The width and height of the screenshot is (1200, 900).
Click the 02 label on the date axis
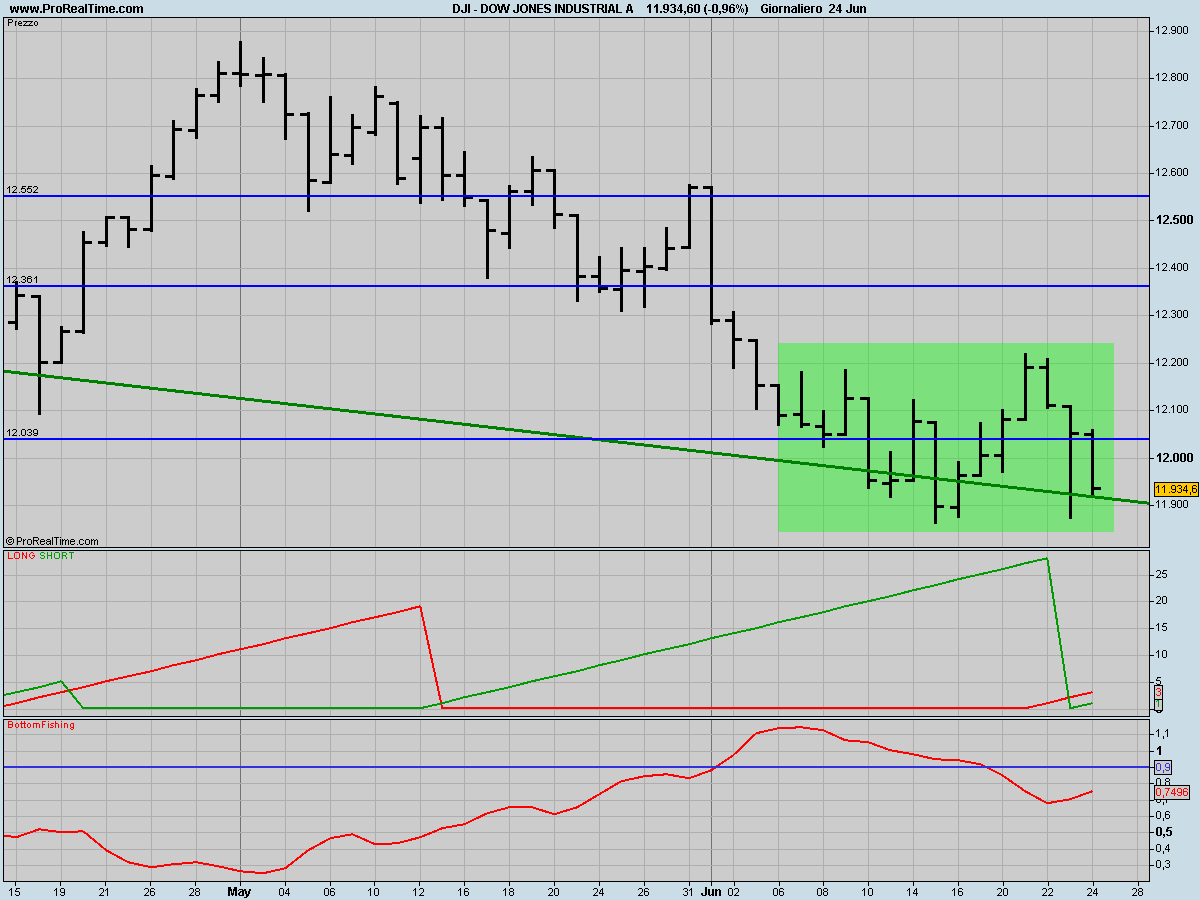click(734, 890)
